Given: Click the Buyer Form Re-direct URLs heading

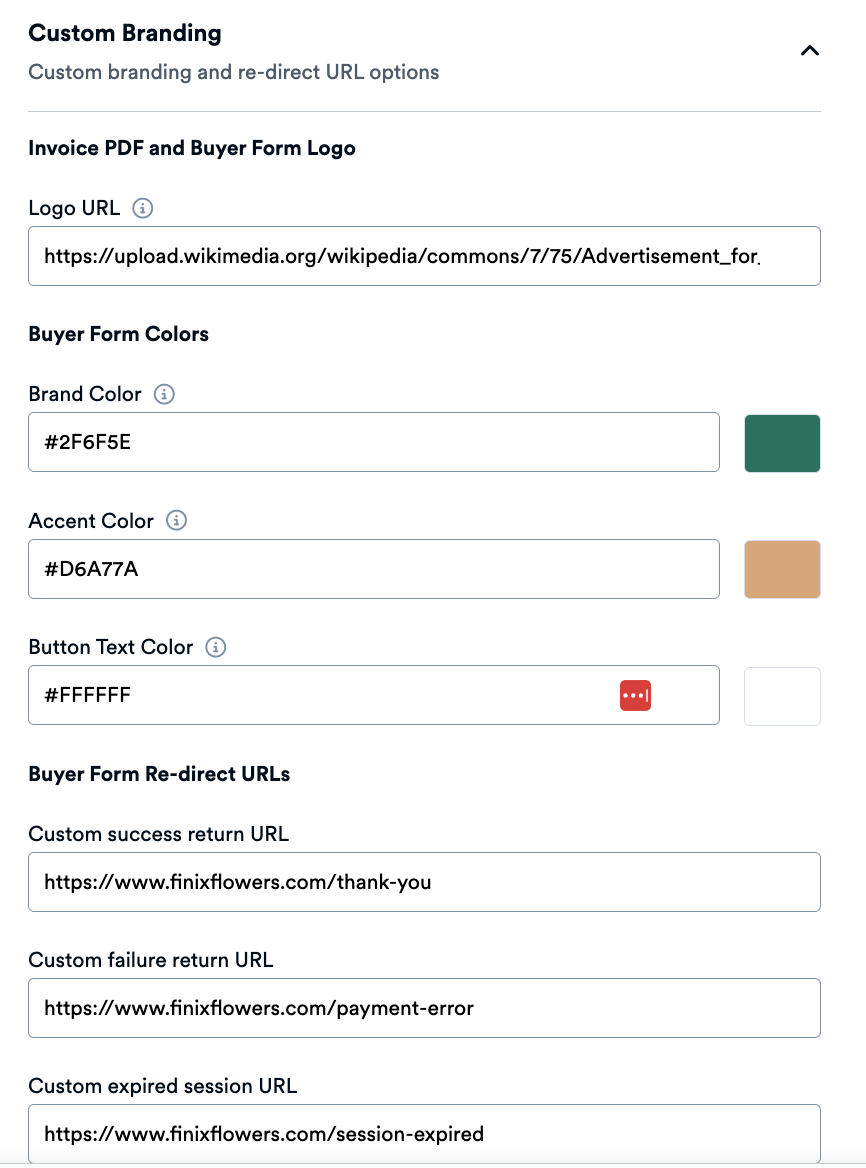Looking at the screenshot, I should 159,774.
